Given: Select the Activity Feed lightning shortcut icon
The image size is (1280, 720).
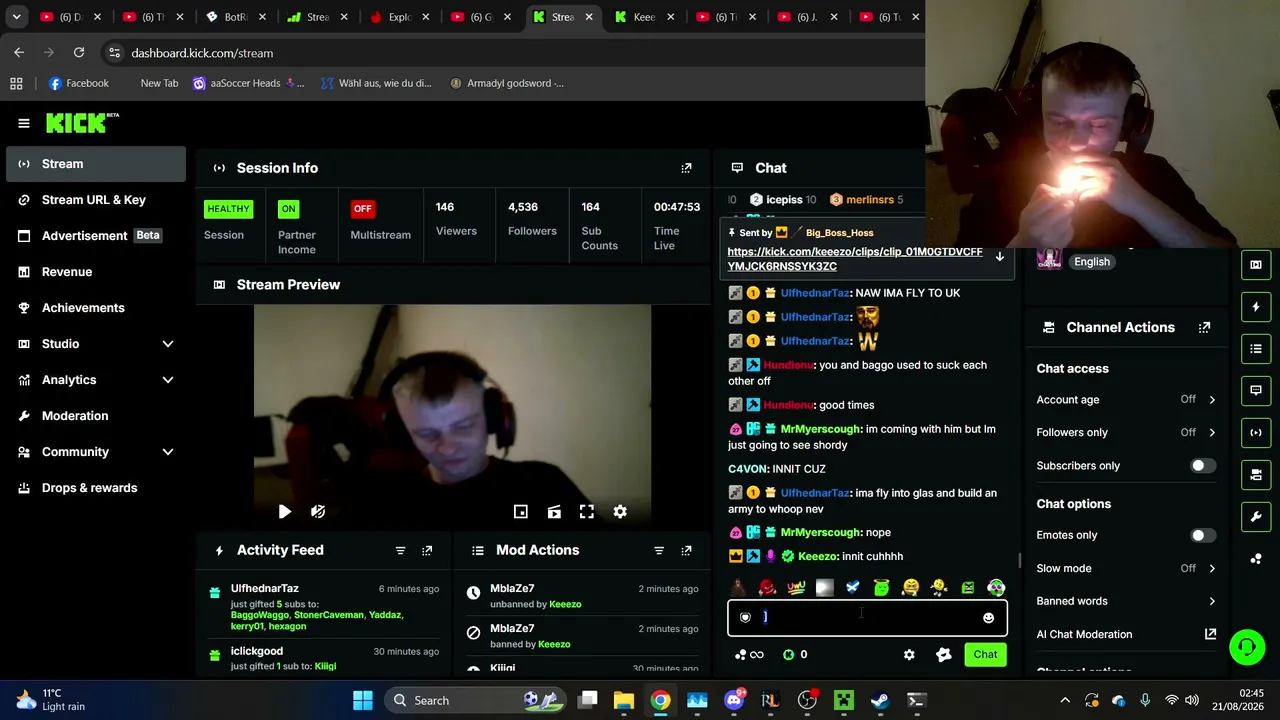Looking at the screenshot, I should pyautogui.click(x=1256, y=307).
